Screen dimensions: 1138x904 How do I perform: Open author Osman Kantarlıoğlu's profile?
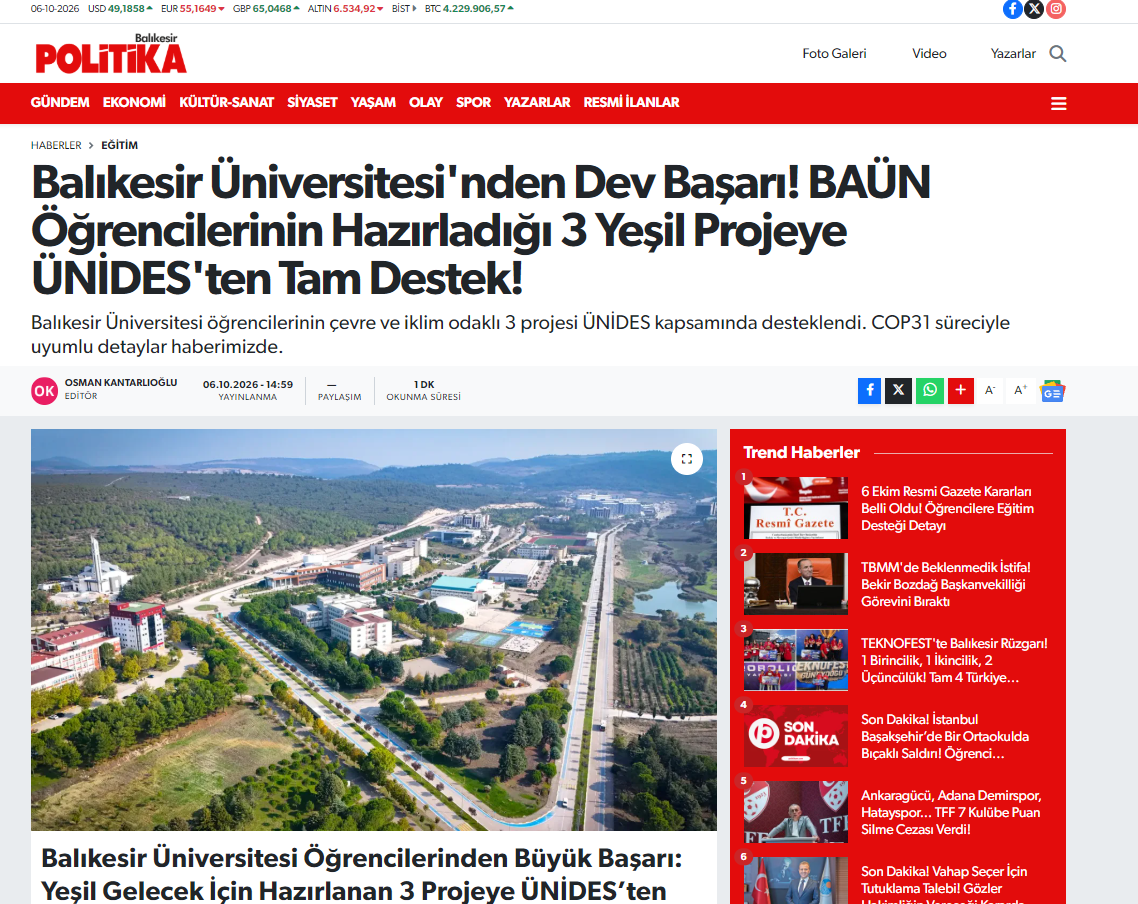tap(120, 382)
